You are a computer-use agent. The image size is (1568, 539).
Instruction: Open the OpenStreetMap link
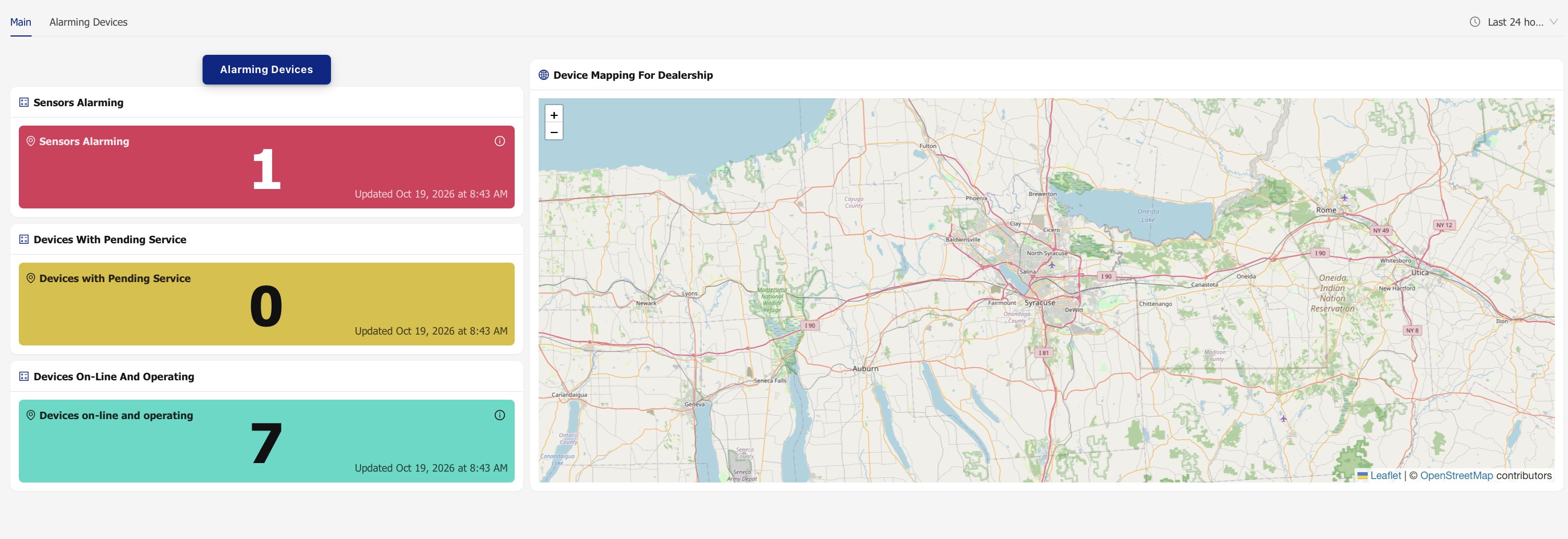tap(1456, 476)
